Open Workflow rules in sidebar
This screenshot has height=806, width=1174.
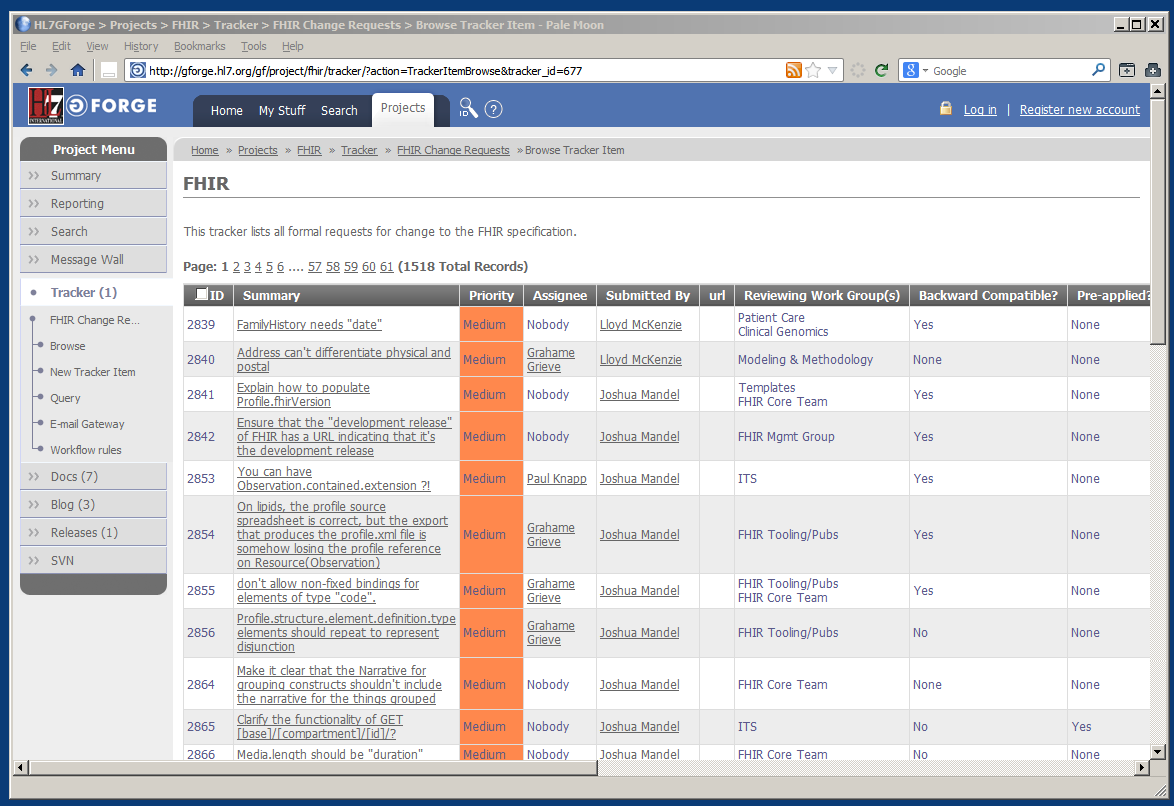pyautogui.click(x=85, y=450)
